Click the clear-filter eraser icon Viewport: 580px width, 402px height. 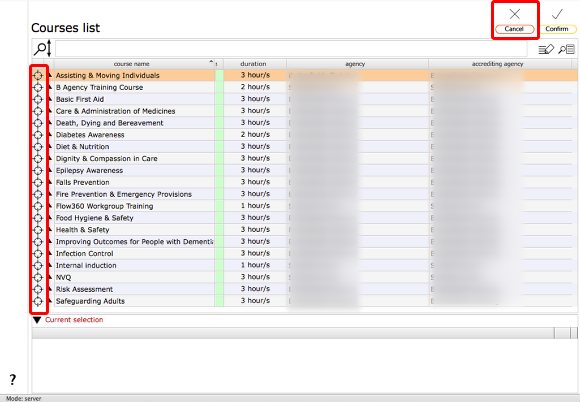[x=546, y=49]
